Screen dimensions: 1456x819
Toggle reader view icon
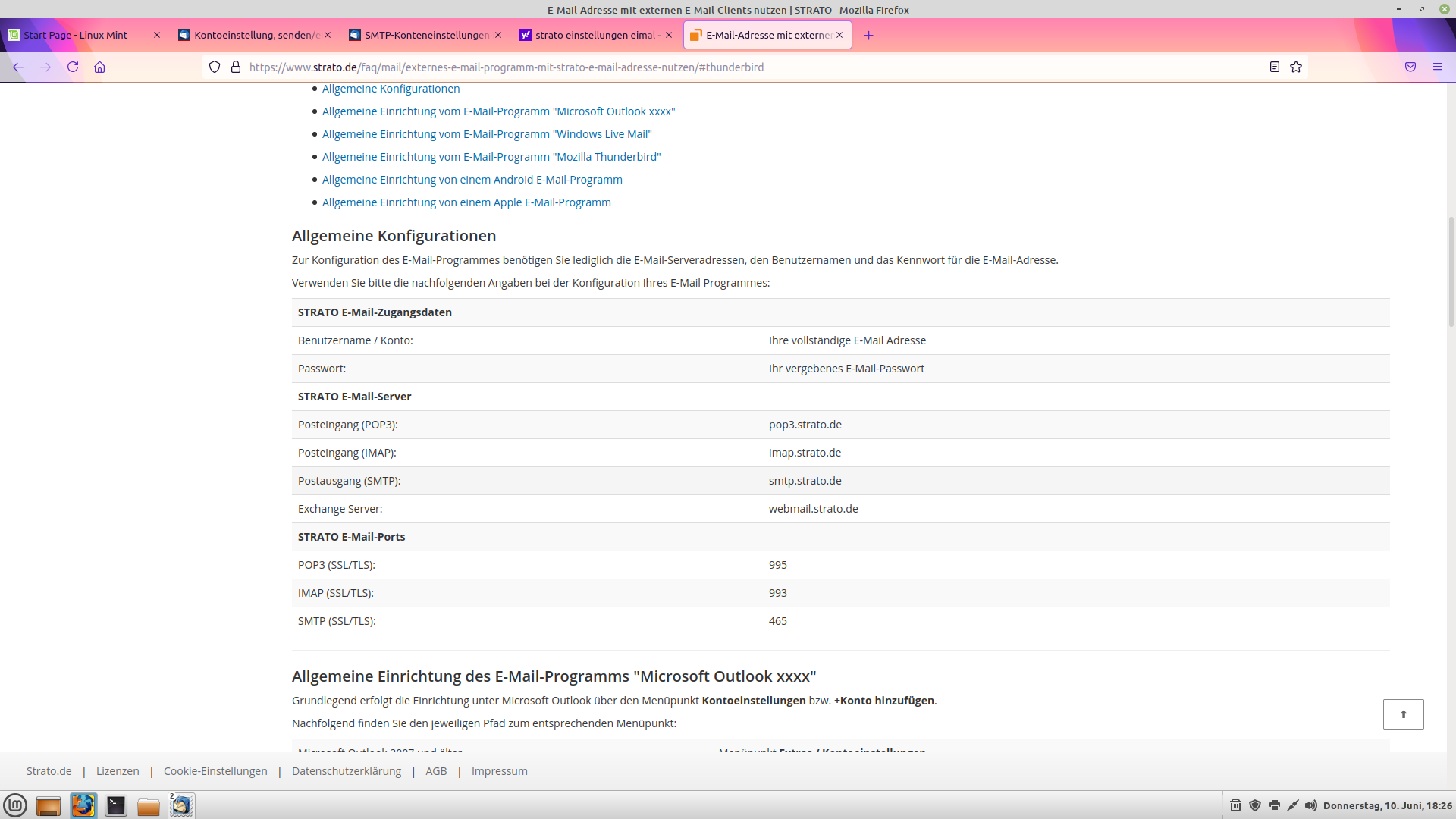(1275, 67)
